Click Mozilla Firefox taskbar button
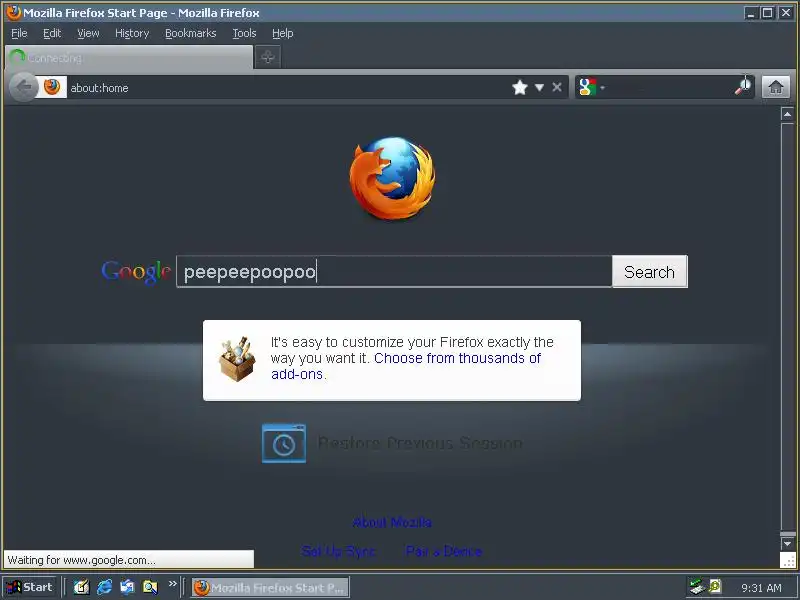The image size is (800, 600). 270,588
